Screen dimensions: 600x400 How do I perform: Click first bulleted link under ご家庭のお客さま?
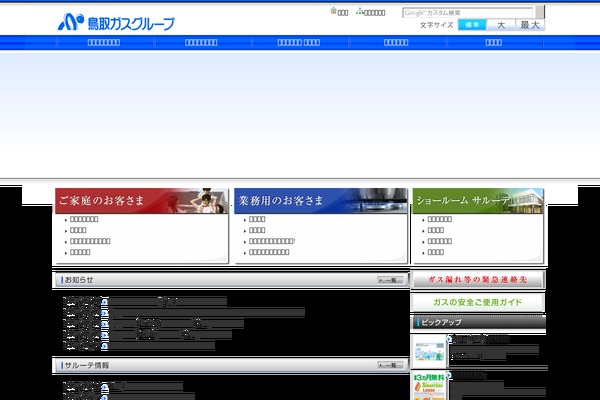point(84,219)
